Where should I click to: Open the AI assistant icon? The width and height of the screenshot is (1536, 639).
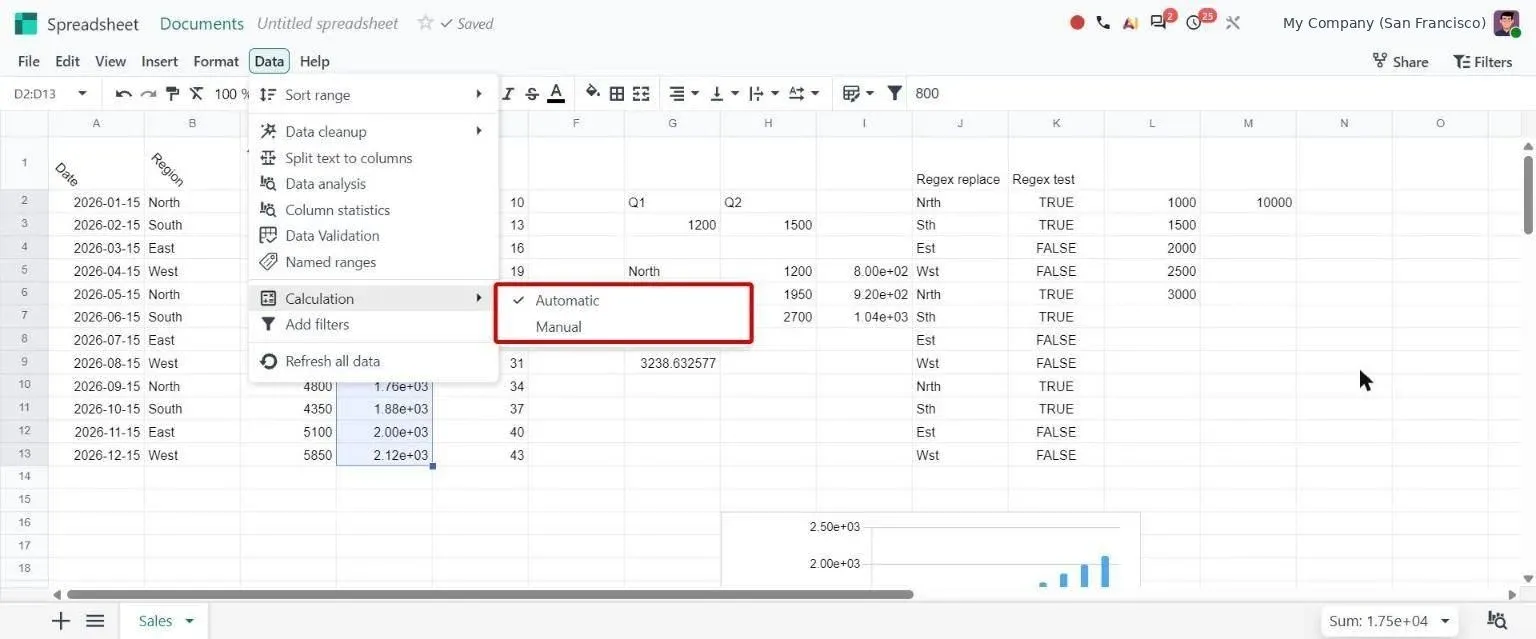[1129, 22]
